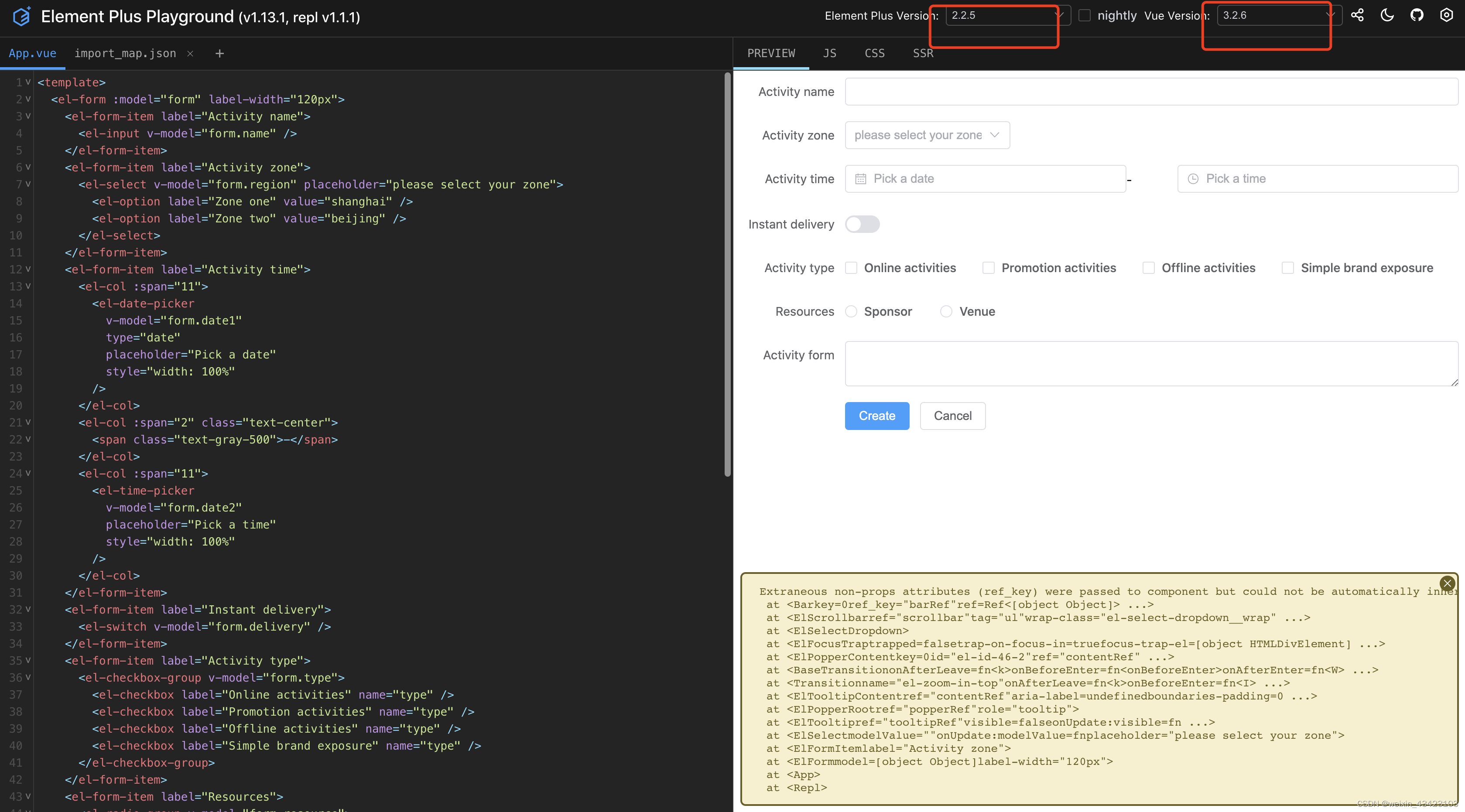Click calendar icon in date picker
Image resolution: width=1465 pixels, height=812 pixels.
tap(860, 179)
